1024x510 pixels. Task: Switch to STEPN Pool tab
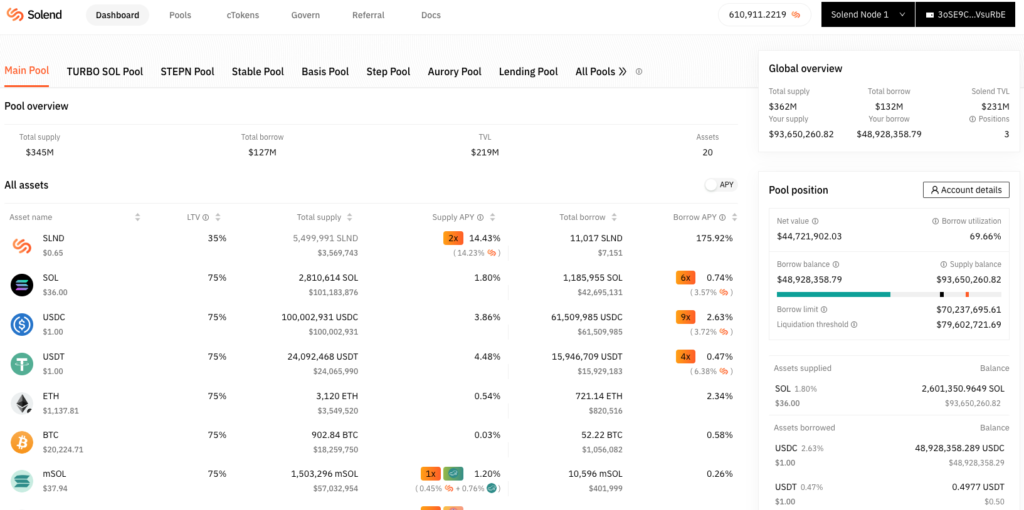click(187, 72)
